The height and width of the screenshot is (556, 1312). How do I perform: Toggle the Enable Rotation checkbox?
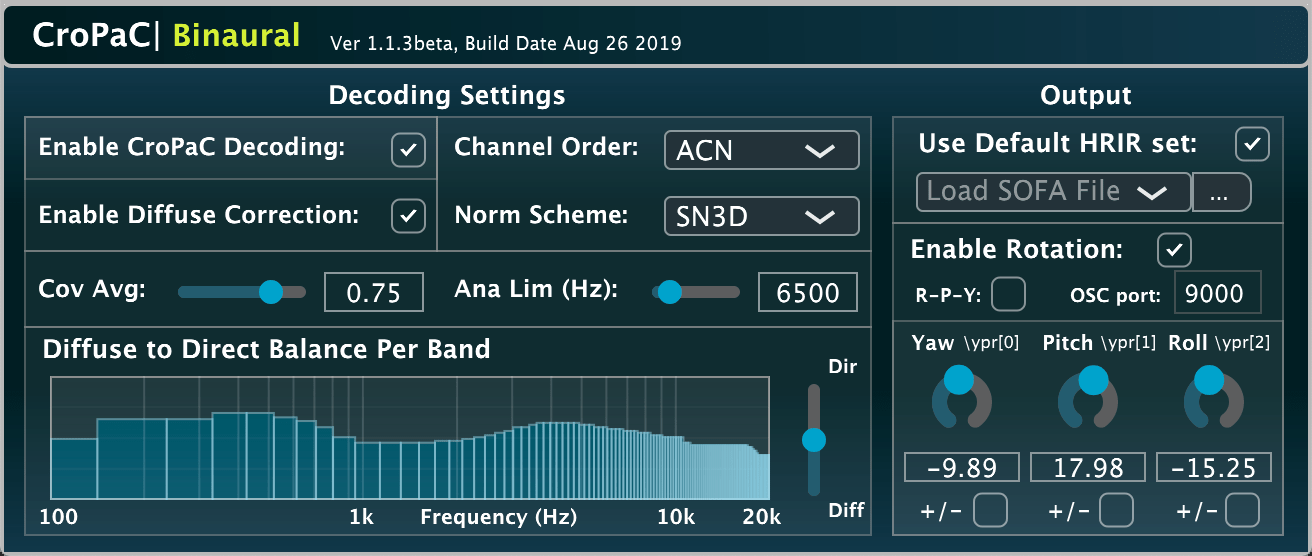[1174, 250]
